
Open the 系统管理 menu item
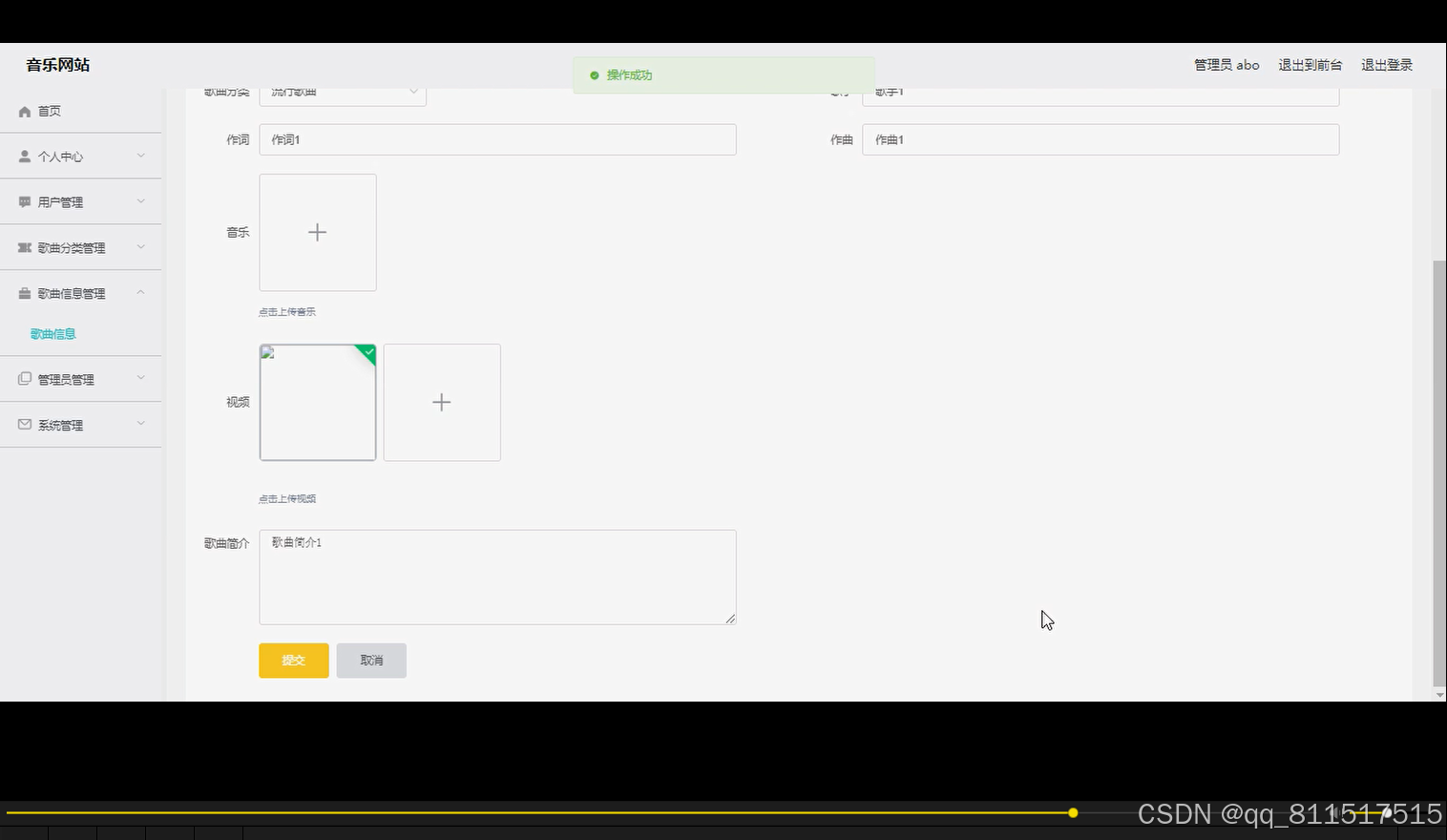click(x=81, y=425)
